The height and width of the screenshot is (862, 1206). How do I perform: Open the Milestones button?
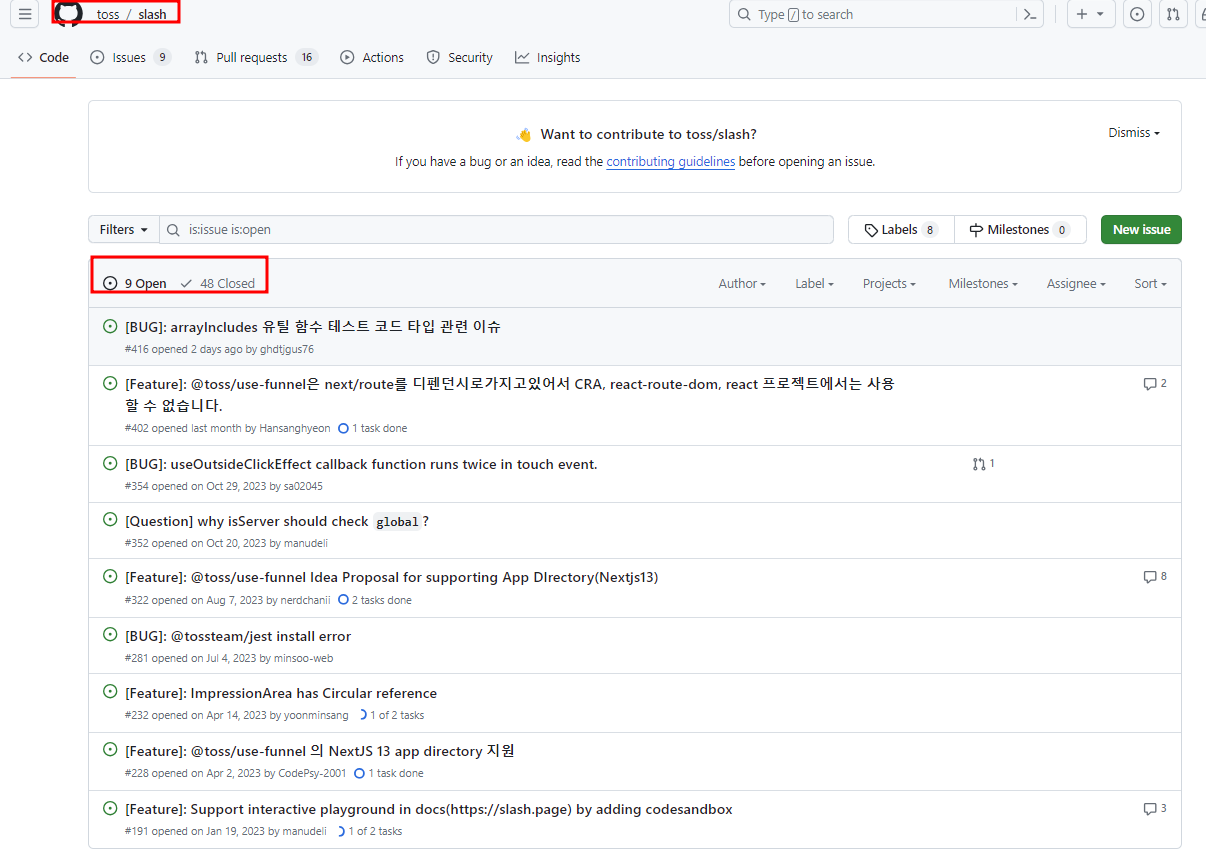click(x=1020, y=230)
